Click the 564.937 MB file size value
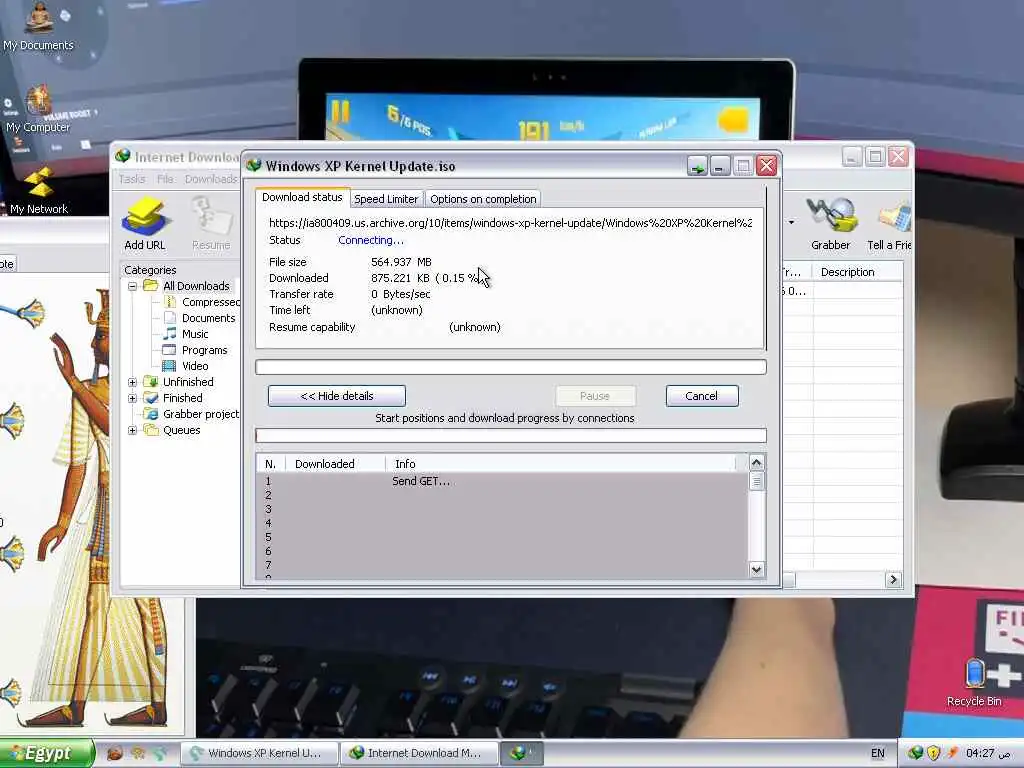The width and height of the screenshot is (1024, 768). (401, 262)
